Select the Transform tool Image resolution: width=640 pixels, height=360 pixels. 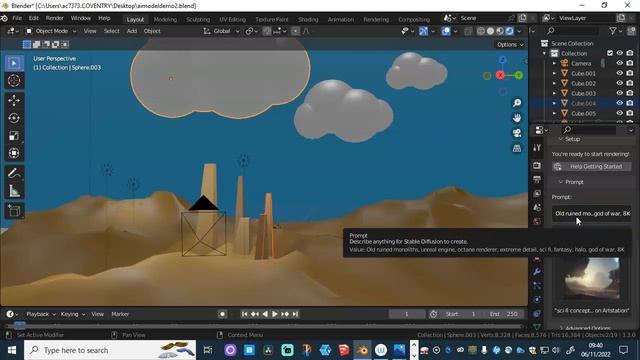(14, 153)
